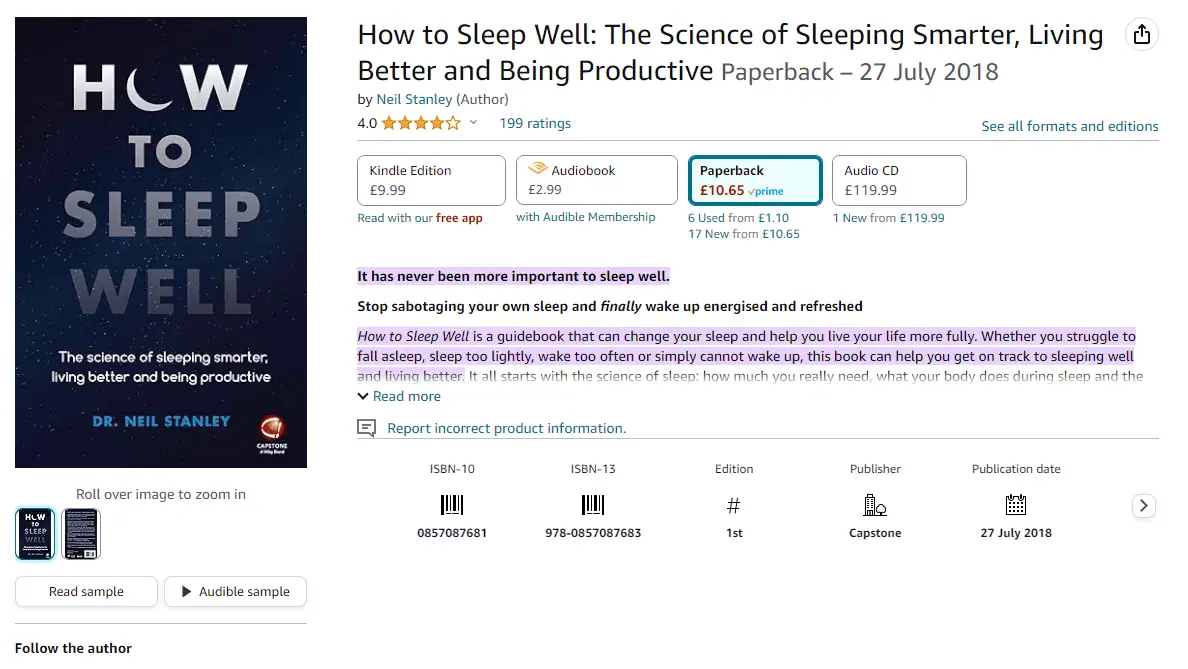Click the Audible logo in Audiobook option
Viewport: 1188px width, 669px height.
(538, 168)
